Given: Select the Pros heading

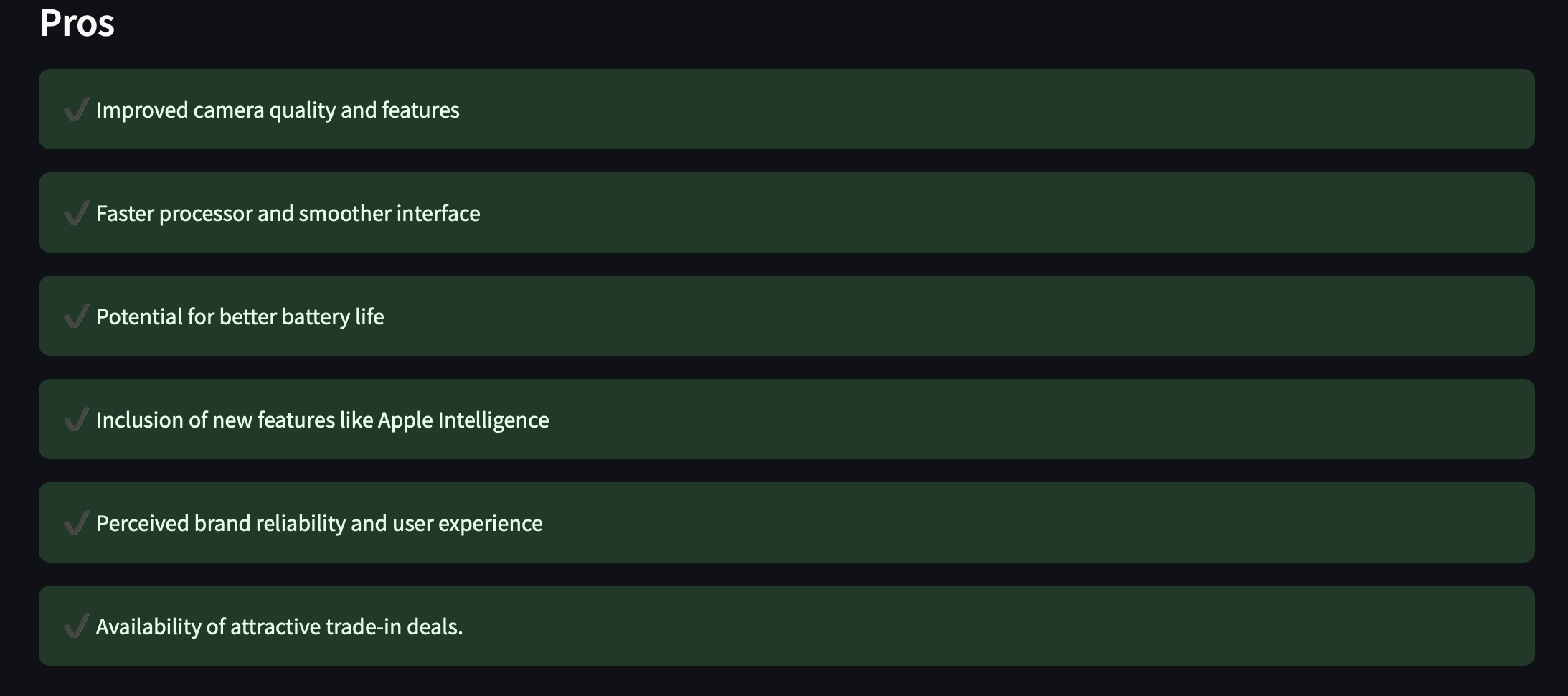Looking at the screenshot, I should (x=77, y=23).
